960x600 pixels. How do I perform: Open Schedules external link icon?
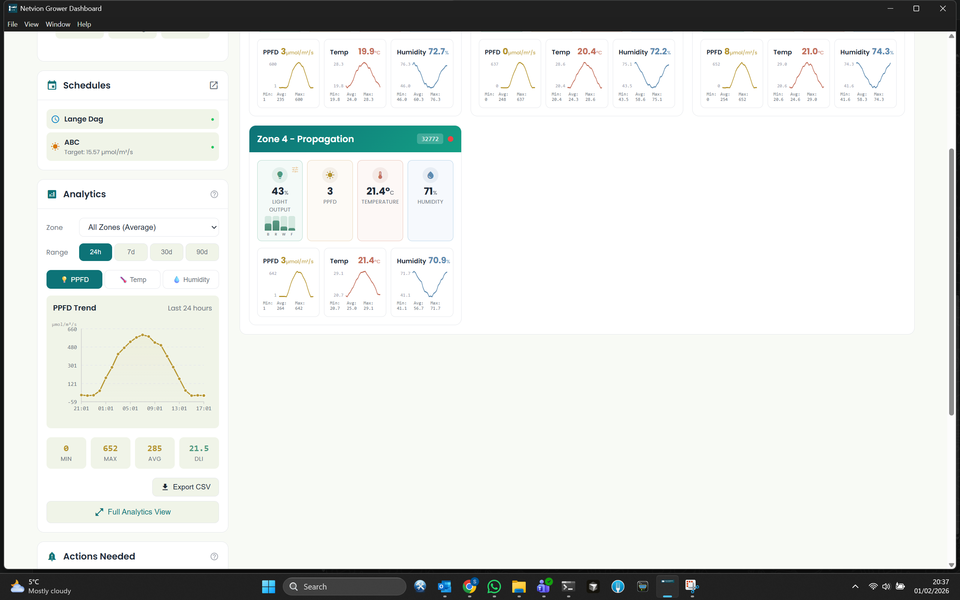tap(213, 86)
